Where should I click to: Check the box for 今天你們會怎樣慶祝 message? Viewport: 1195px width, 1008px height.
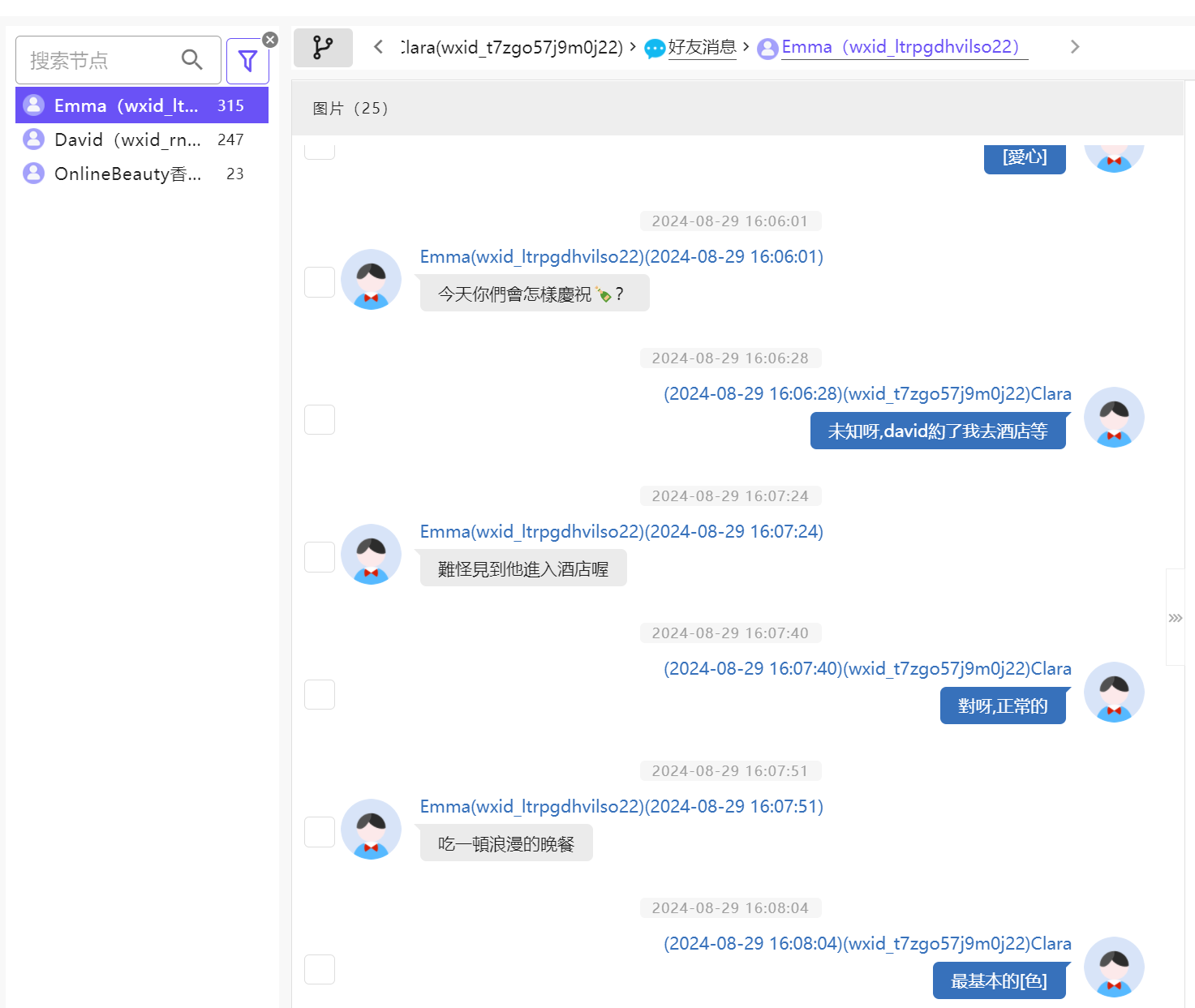[320, 283]
